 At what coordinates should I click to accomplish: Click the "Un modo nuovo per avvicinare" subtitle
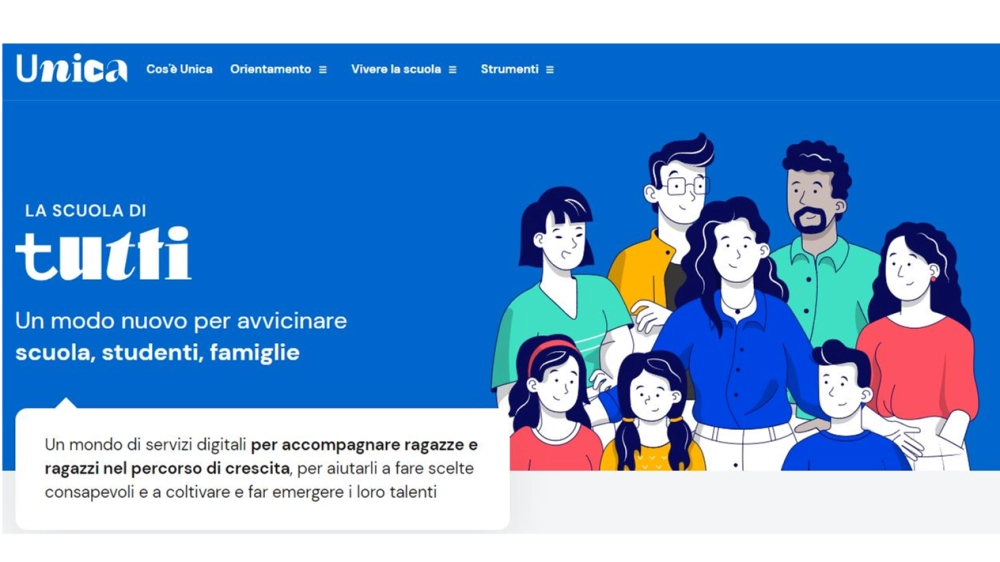click(x=181, y=320)
